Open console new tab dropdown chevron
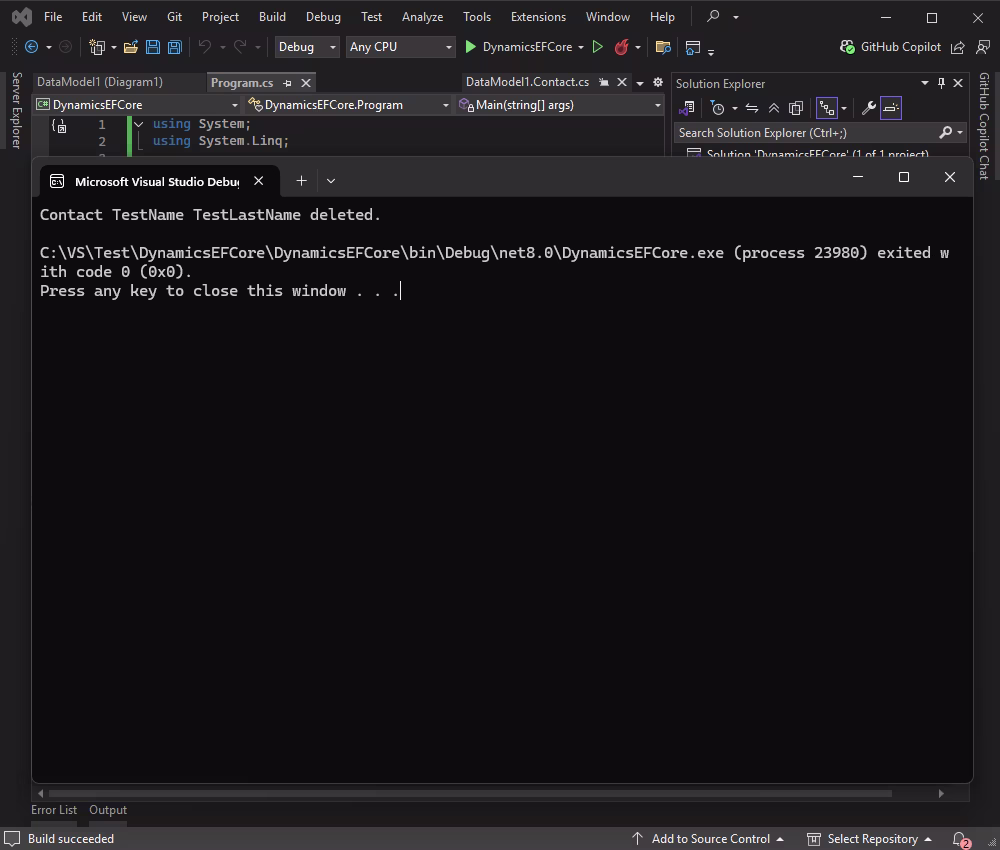 click(331, 181)
